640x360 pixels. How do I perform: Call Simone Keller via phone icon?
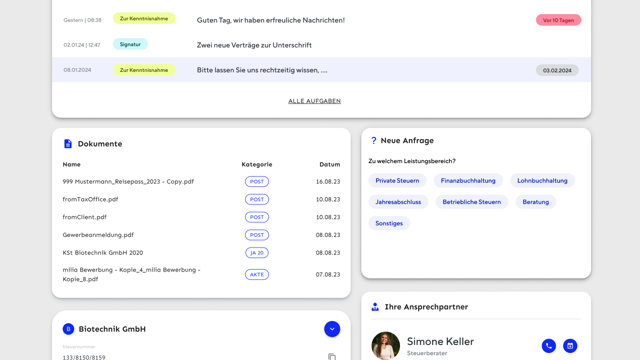tap(549, 346)
